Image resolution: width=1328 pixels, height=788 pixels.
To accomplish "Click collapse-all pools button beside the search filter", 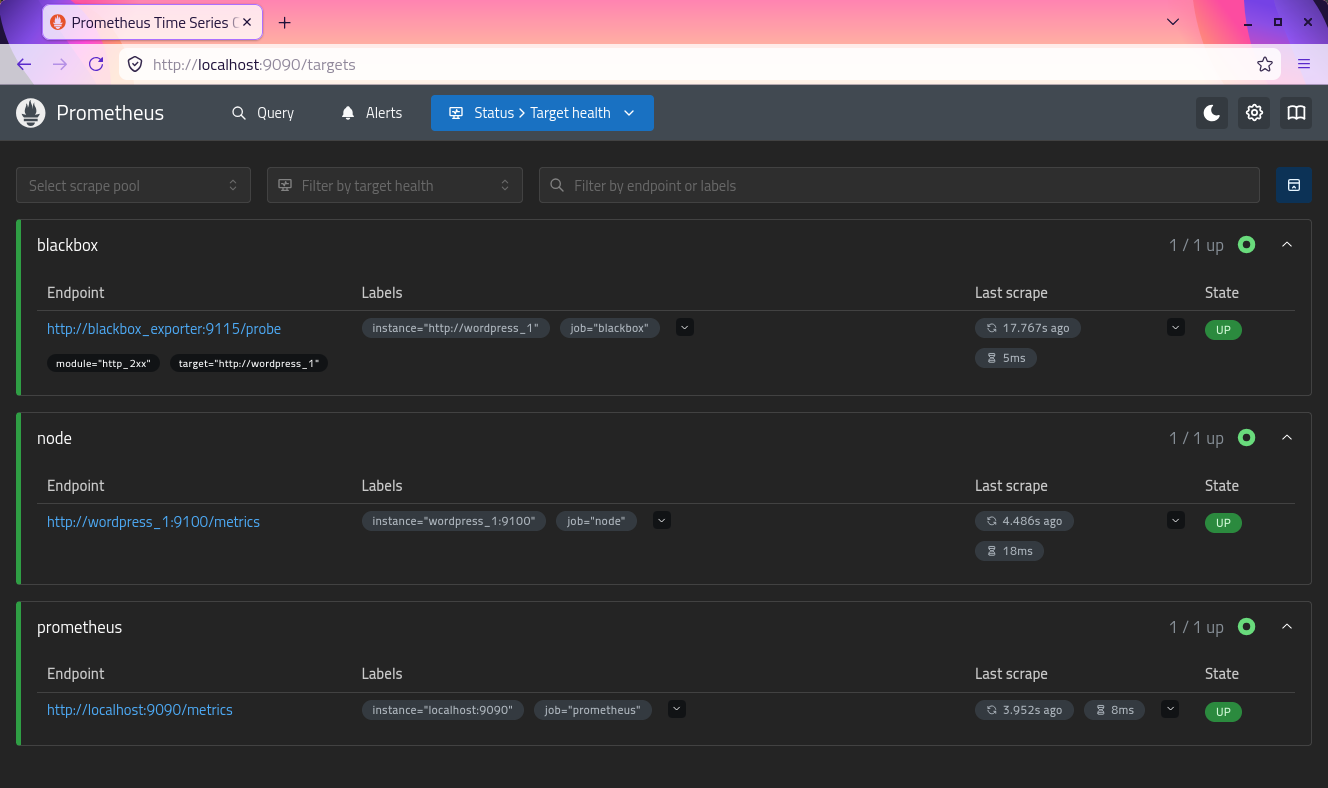I will [x=1294, y=185].
